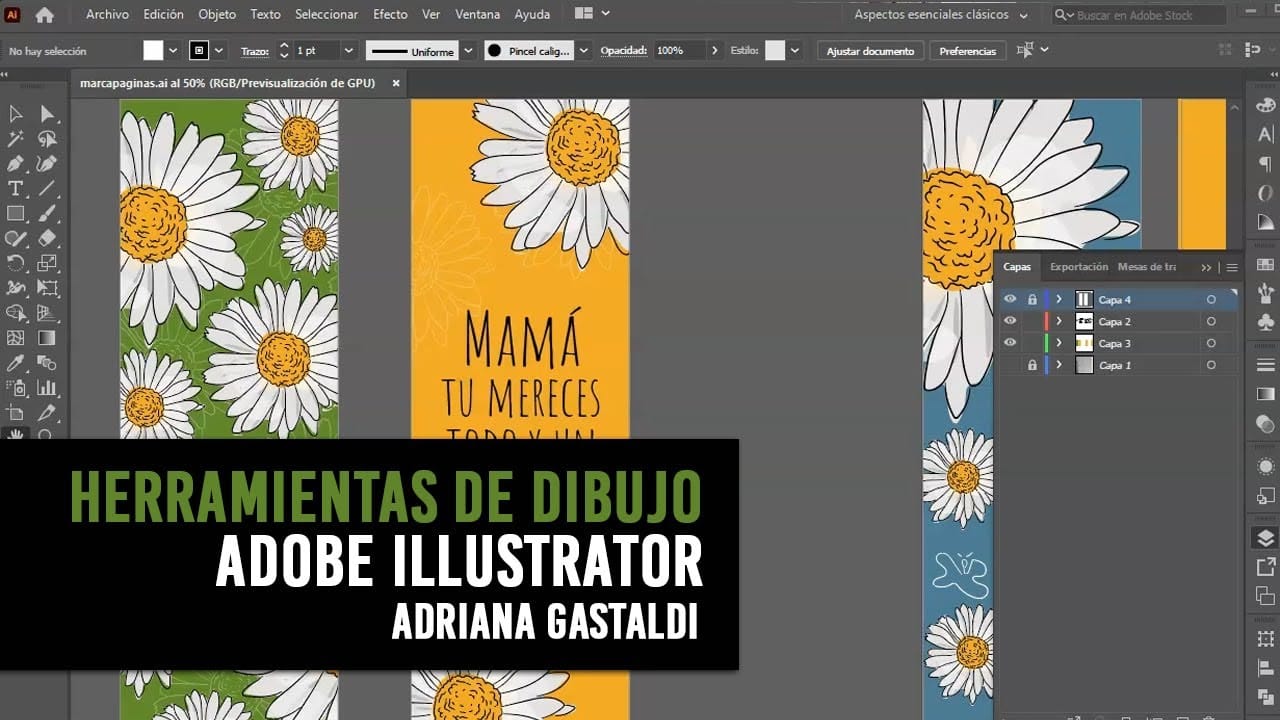The height and width of the screenshot is (720, 1280).
Task: Unlock the Capa 1 layer
Action: [1032, 365]
